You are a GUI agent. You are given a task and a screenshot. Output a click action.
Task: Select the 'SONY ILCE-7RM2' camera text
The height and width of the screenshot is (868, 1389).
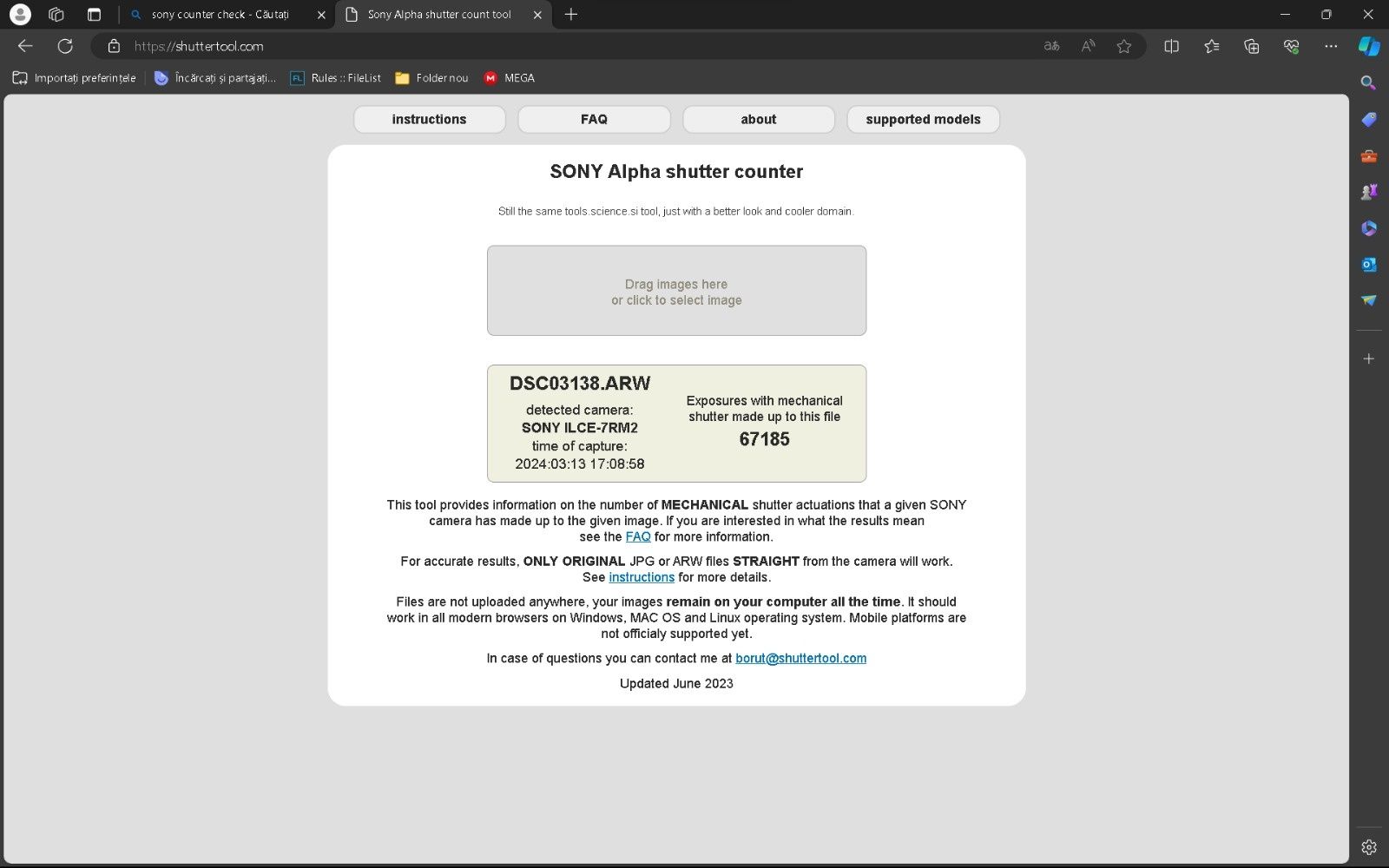[x=580, y=428]
